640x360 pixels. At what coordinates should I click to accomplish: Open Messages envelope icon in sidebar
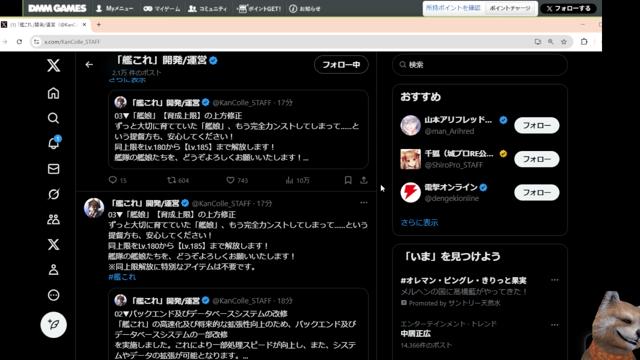tap(53, 169)
